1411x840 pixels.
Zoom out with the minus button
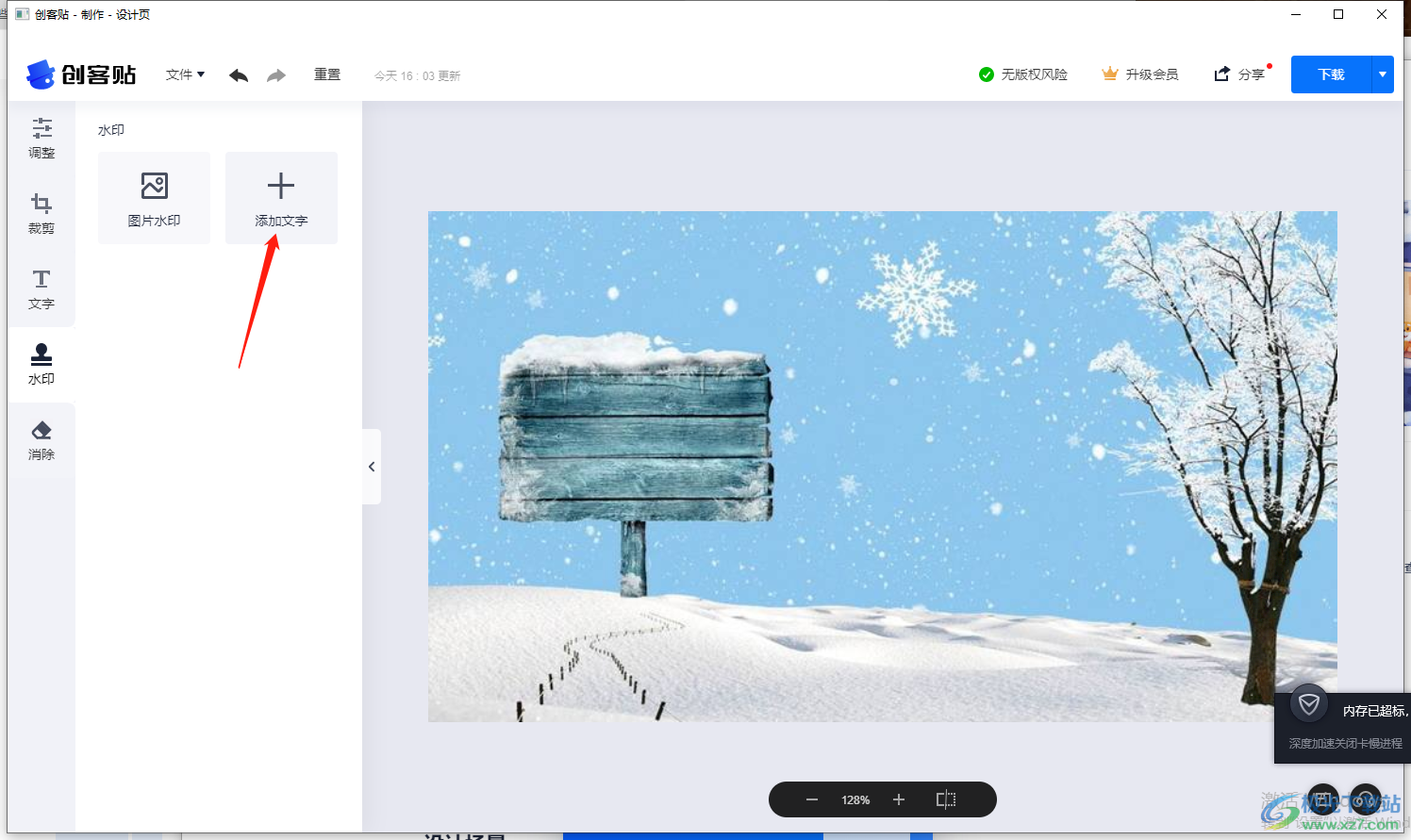coord(812,799)
